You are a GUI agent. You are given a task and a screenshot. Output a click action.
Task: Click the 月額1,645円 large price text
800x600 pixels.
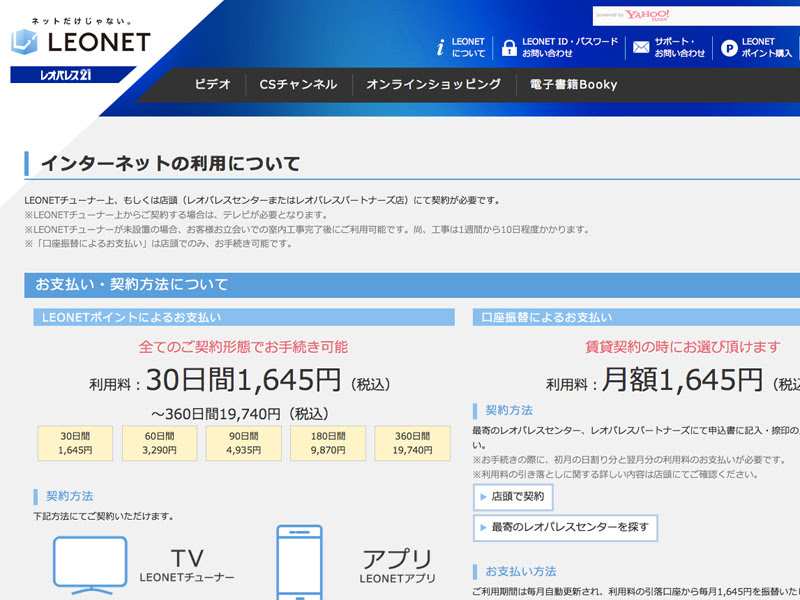(x=682, y=380)
